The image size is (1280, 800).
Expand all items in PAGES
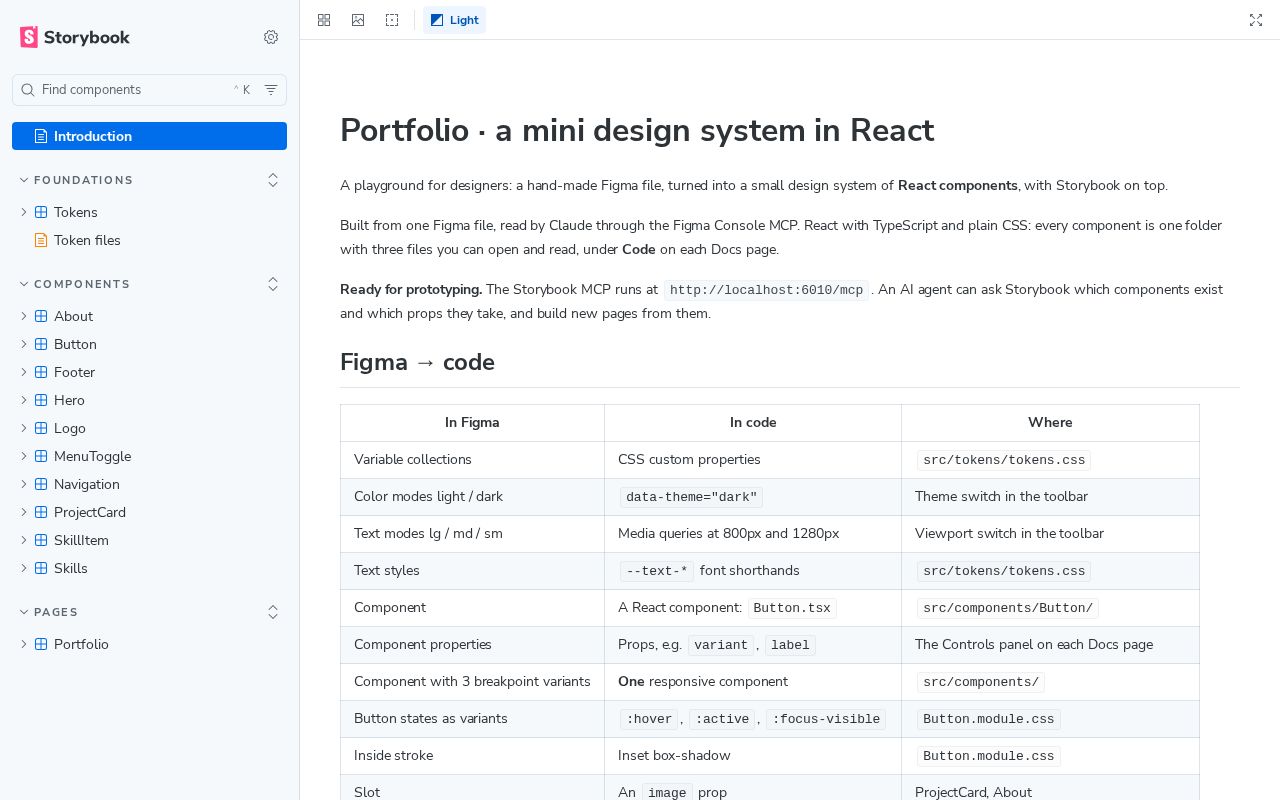tap(273, 612)
